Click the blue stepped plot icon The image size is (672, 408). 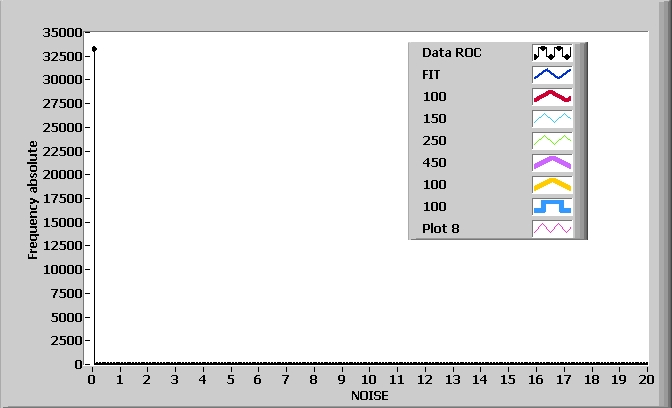552,206
